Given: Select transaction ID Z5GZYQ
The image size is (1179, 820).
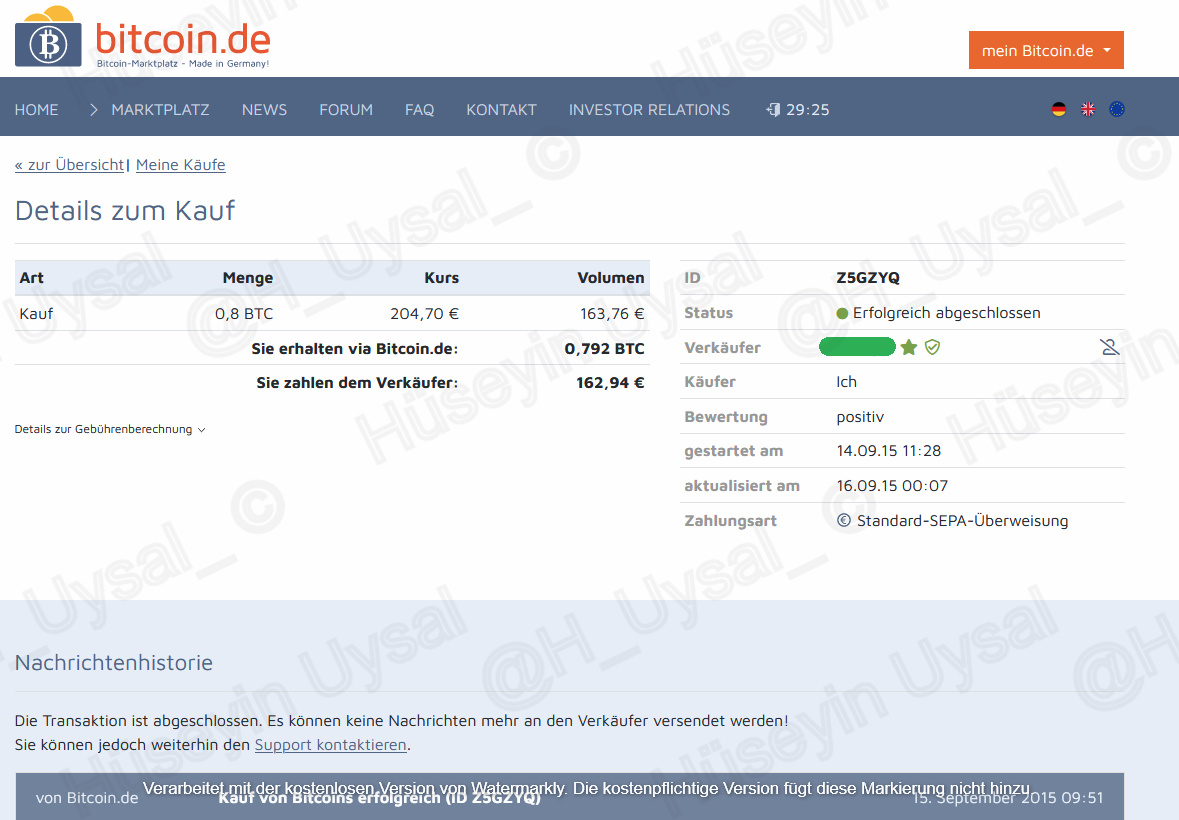Looking at the screenshot, I should (868, 278).
